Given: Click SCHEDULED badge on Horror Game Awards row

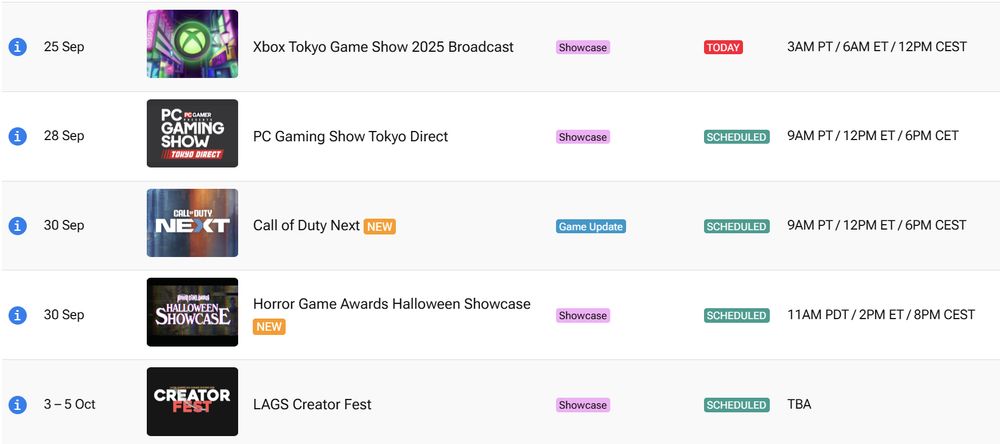Looking at the screenshot, I should click(737, 315).
